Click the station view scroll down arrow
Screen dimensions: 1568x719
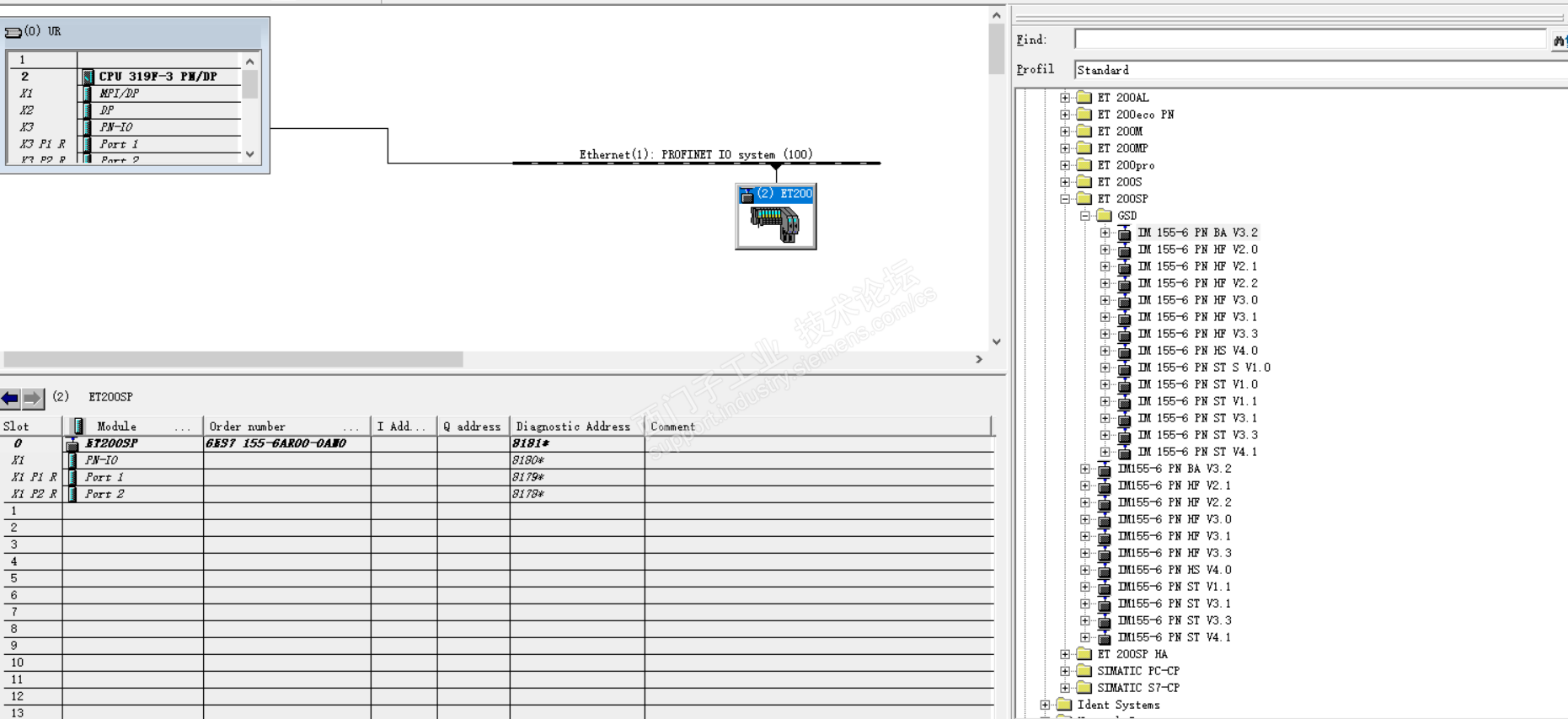[997, 341]
